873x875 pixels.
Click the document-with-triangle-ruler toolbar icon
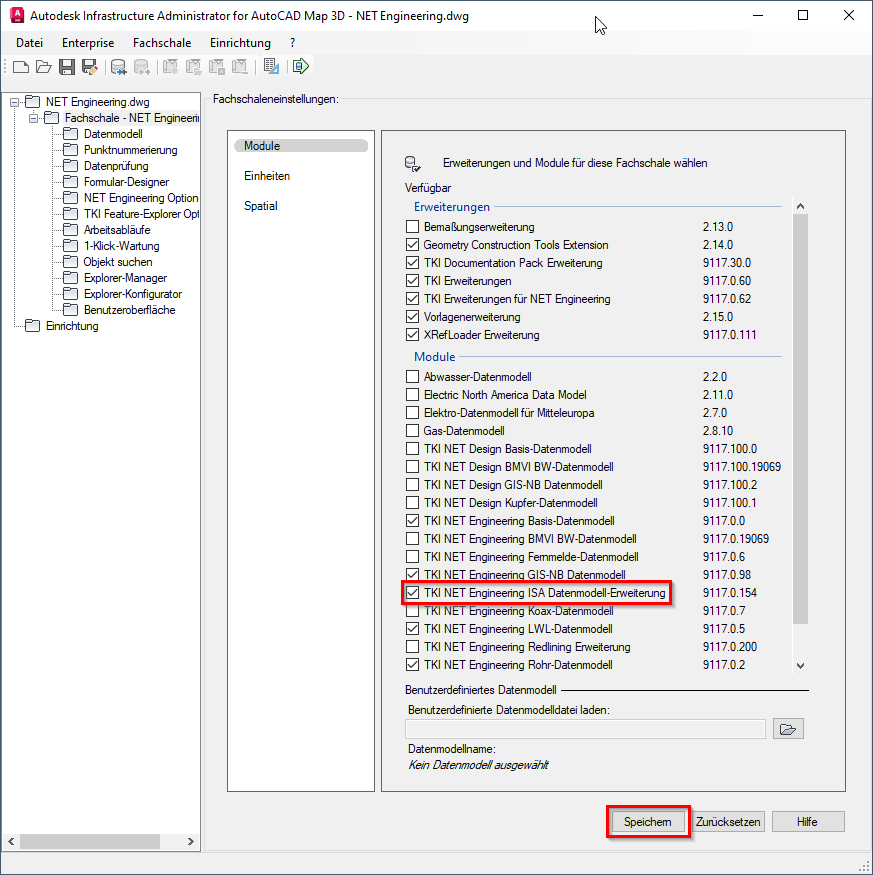coord(271,67)
